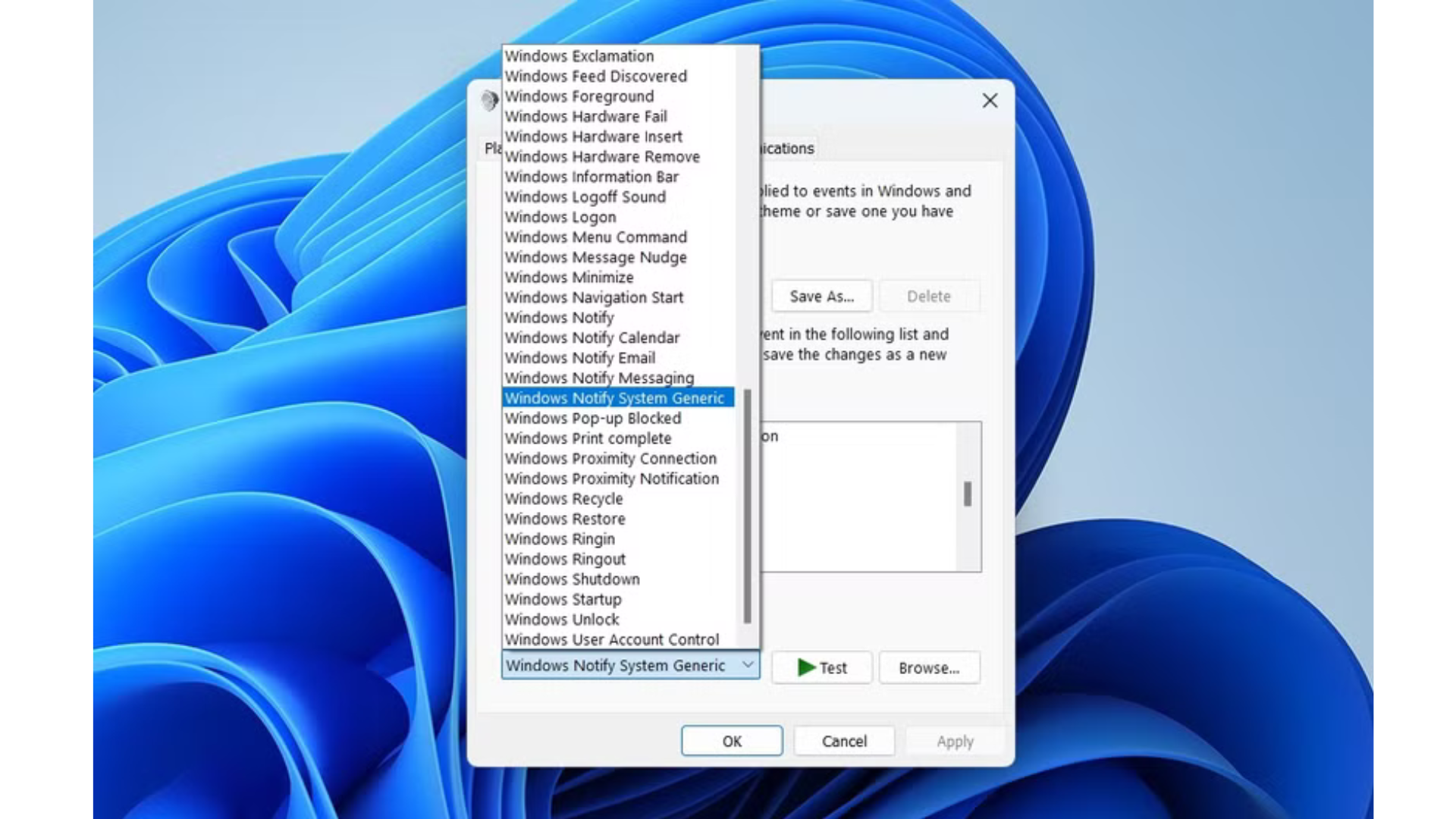Pick Windows Recycle sound option
Image resolution: width=1456 pixels, height=819 pixels.
point(563,499)
